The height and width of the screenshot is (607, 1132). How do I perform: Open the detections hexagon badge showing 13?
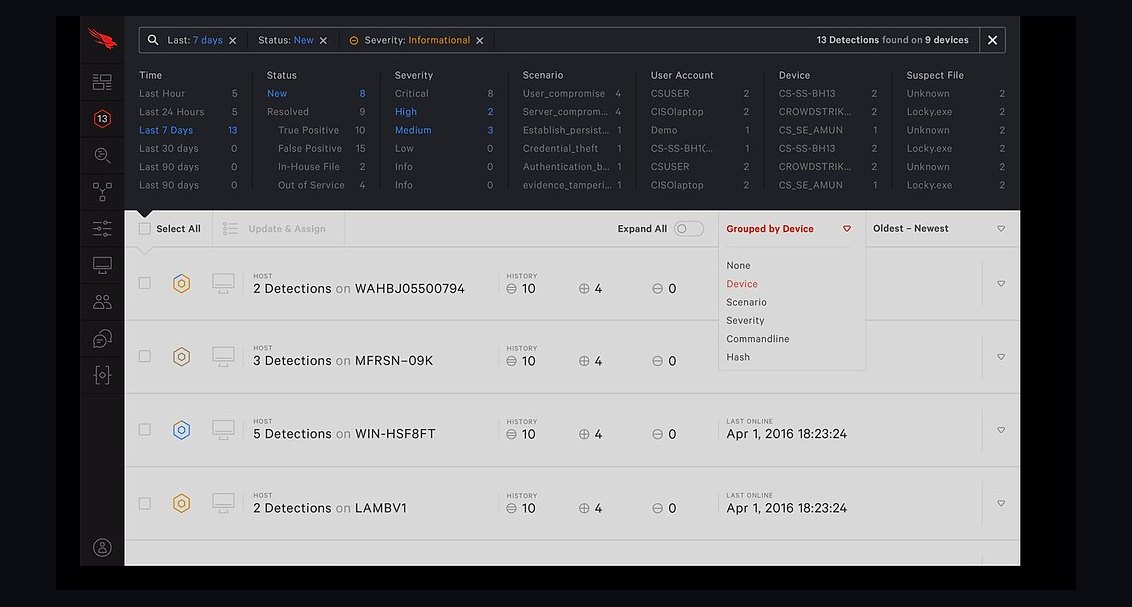(102, 118)
